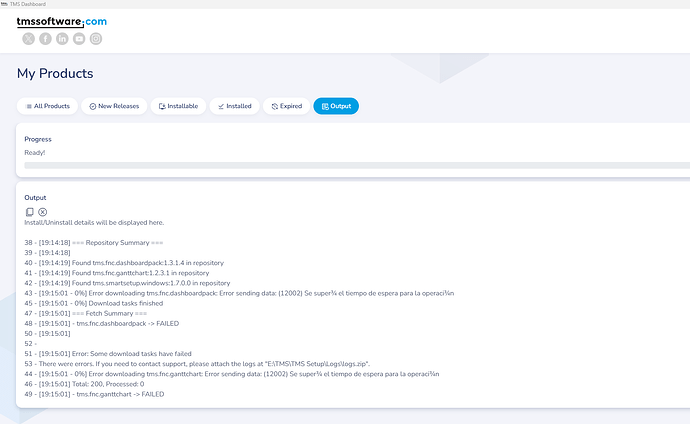This screenshot has width=690, height=424.
Task: Click log line 40 about tms.fnc.dashboardpack:1.3.1.4
Action: coord(124,263)
